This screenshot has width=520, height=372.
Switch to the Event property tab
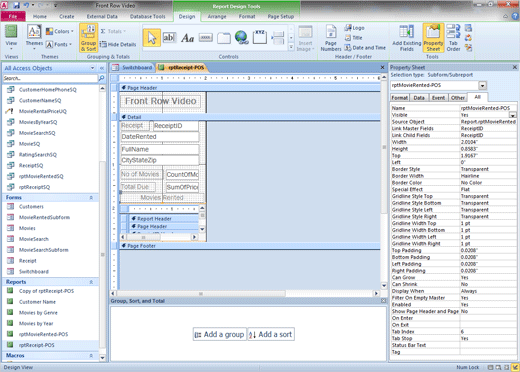pos(438,98)
